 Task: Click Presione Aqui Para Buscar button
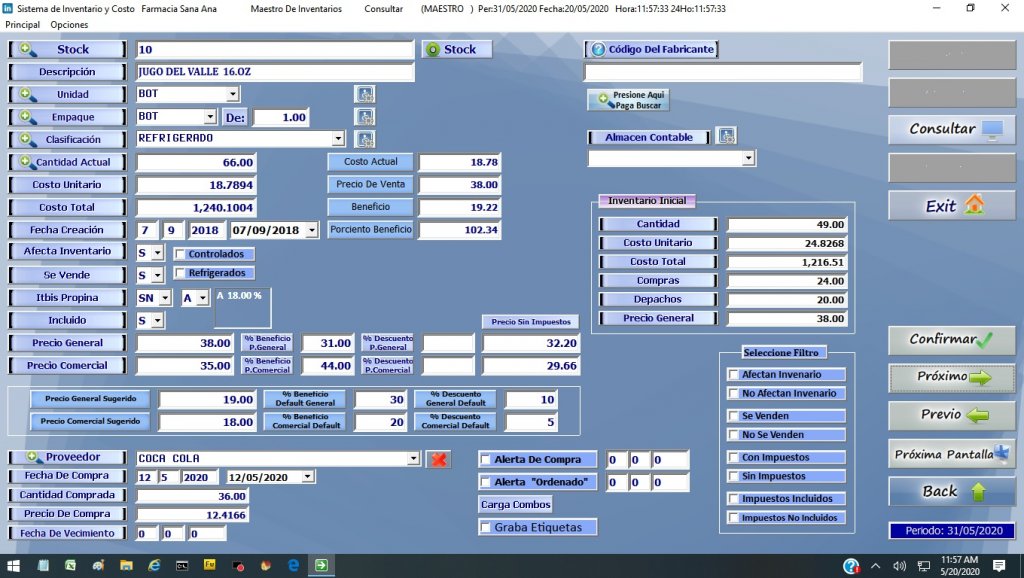click(628, 100)
